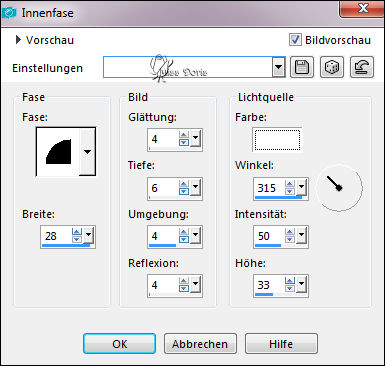Click the Glättung value field
The height and width of the screenshot is (366, 385).
163,138
